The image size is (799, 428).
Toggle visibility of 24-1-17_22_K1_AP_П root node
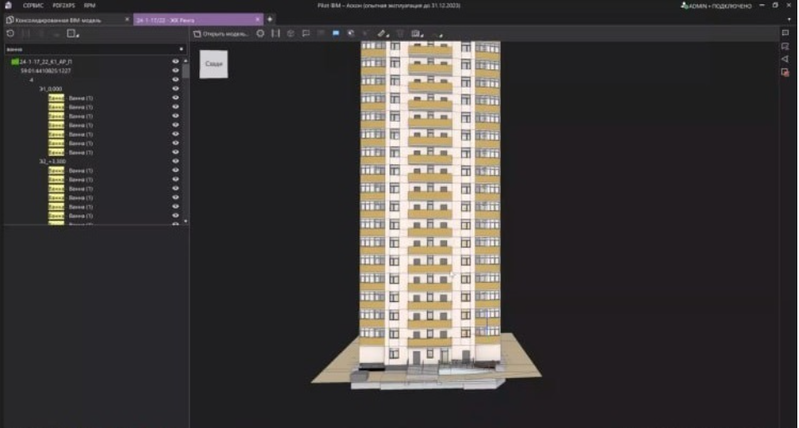(x=175, y=61)
